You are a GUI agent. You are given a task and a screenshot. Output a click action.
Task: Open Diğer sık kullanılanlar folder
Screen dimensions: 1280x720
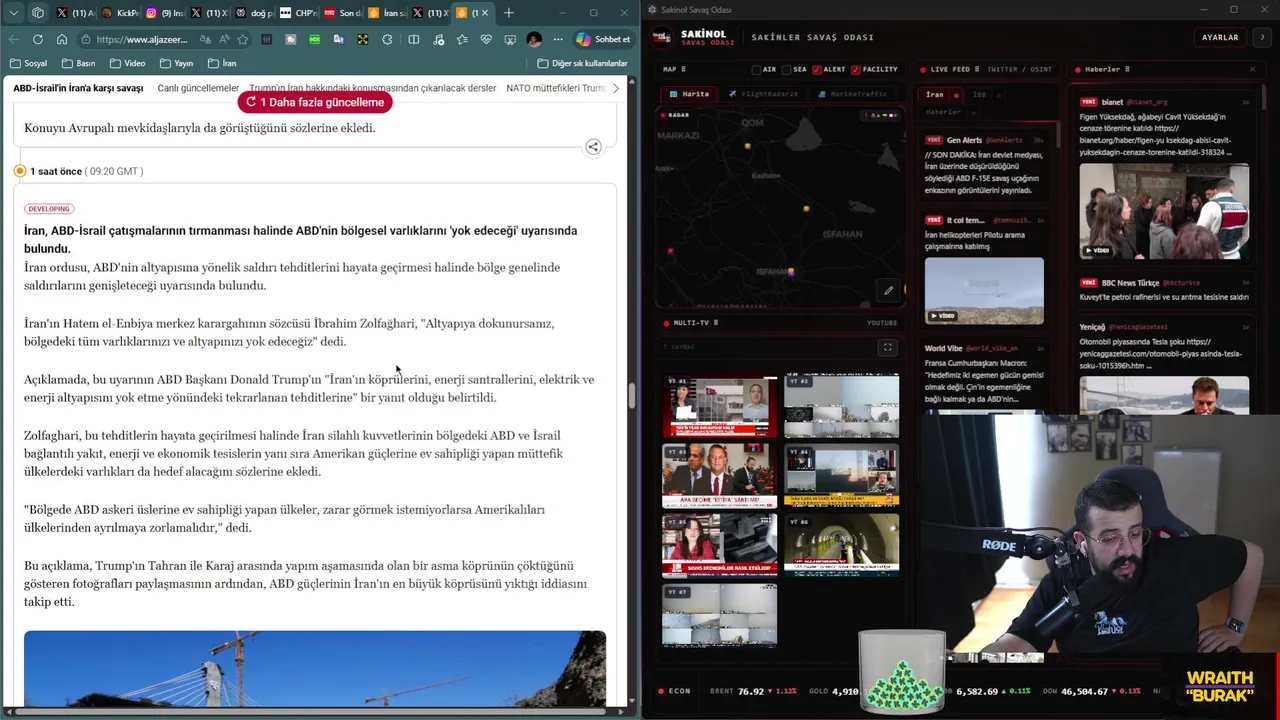coord(583,63)
